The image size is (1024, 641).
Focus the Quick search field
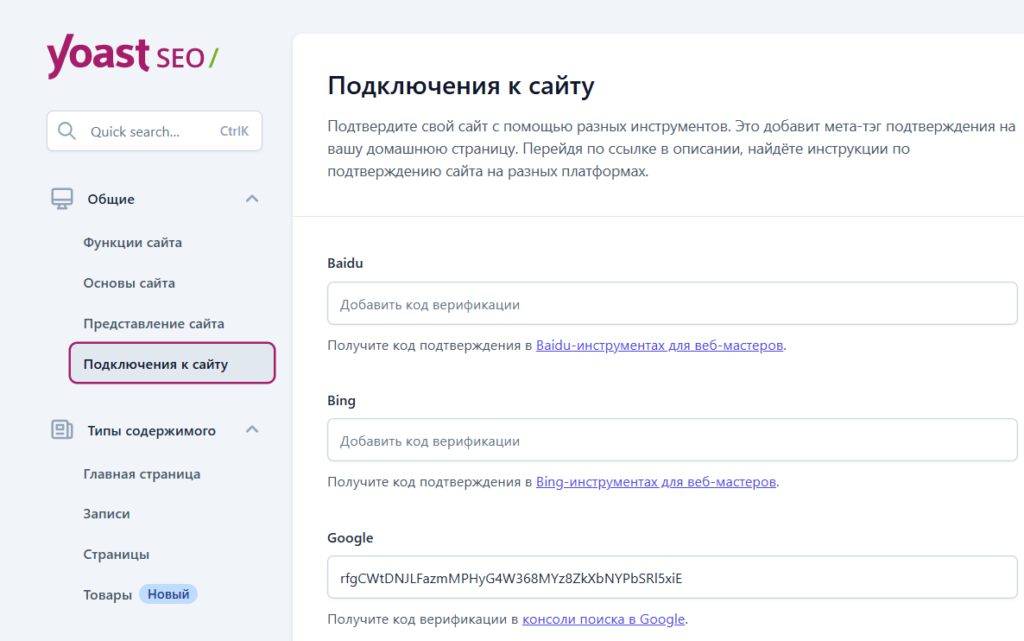click(x=154, y=131)
